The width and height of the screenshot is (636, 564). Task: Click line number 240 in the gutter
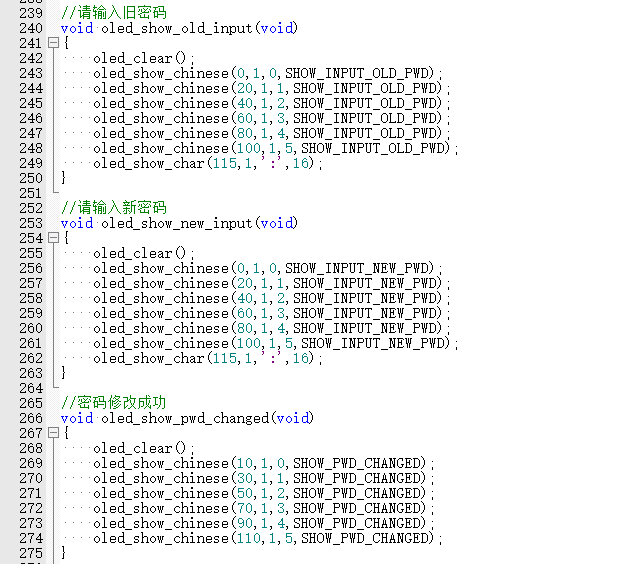pyautogui.click(x=31, y=28)
